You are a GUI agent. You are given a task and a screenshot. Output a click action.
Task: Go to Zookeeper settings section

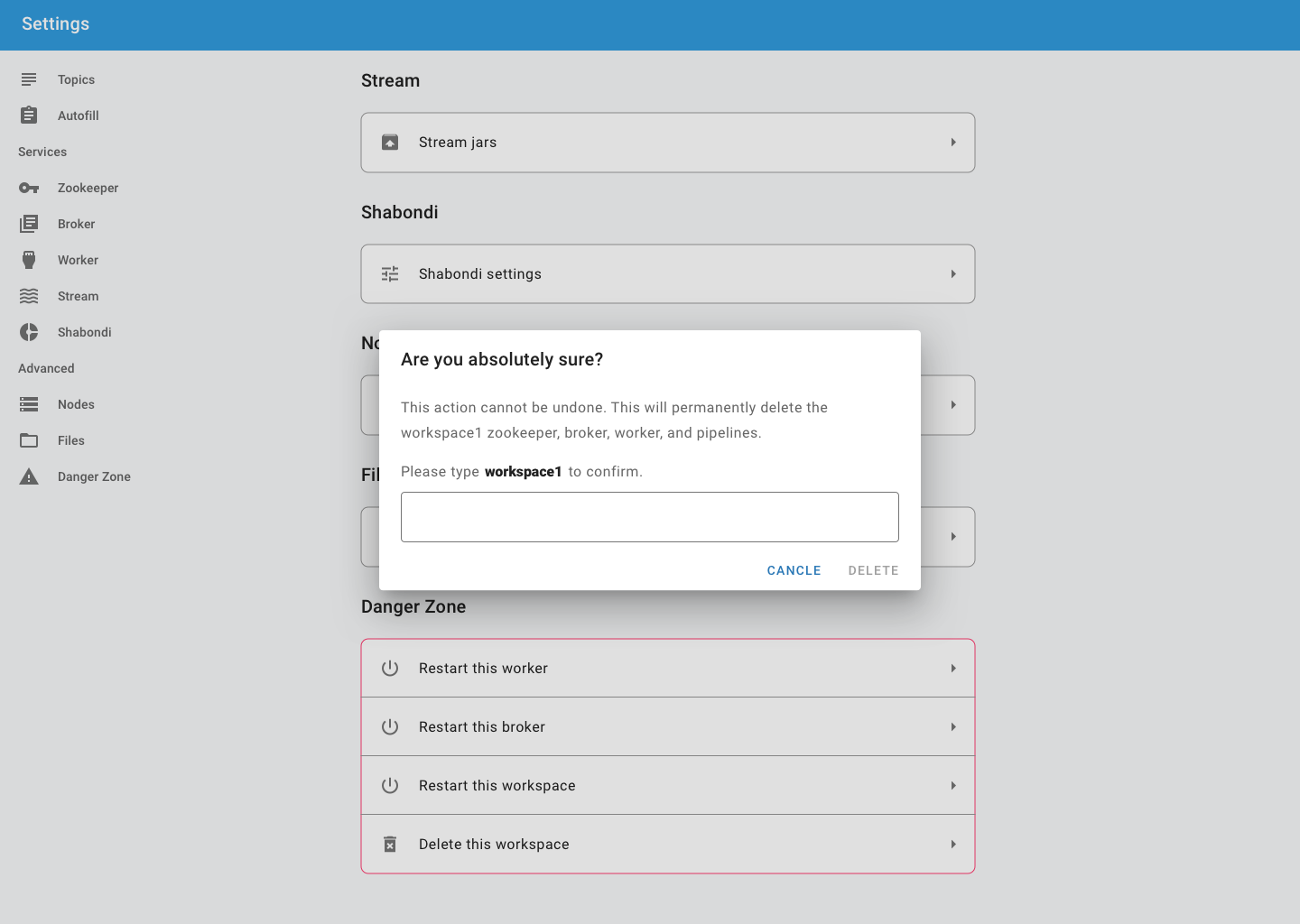(x=88, y=188)
